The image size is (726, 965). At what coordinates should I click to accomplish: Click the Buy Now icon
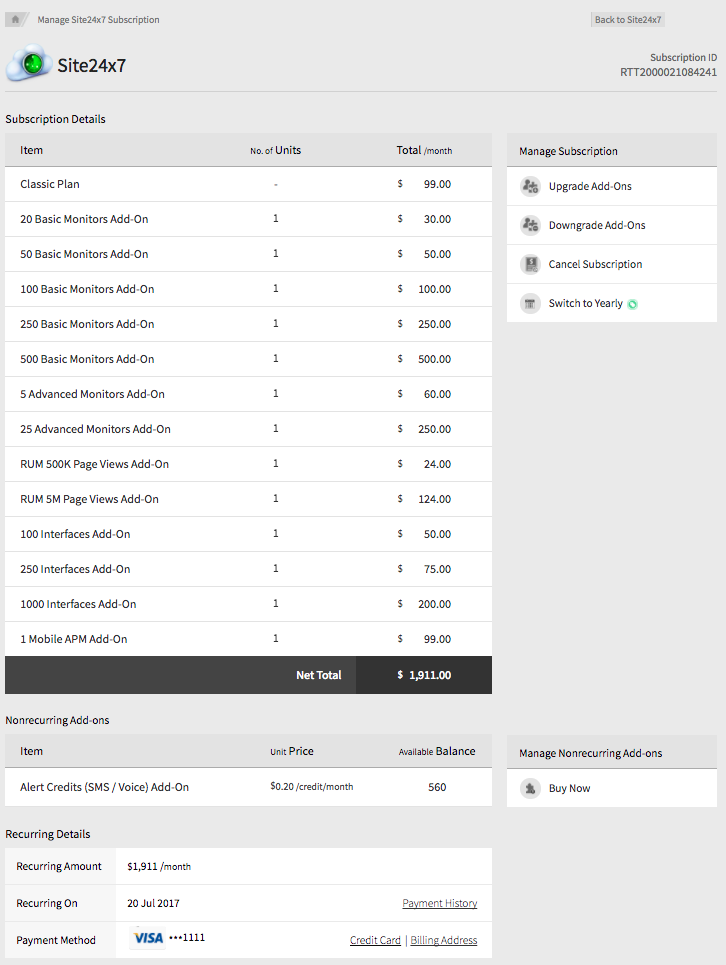[x=530, y=788]
